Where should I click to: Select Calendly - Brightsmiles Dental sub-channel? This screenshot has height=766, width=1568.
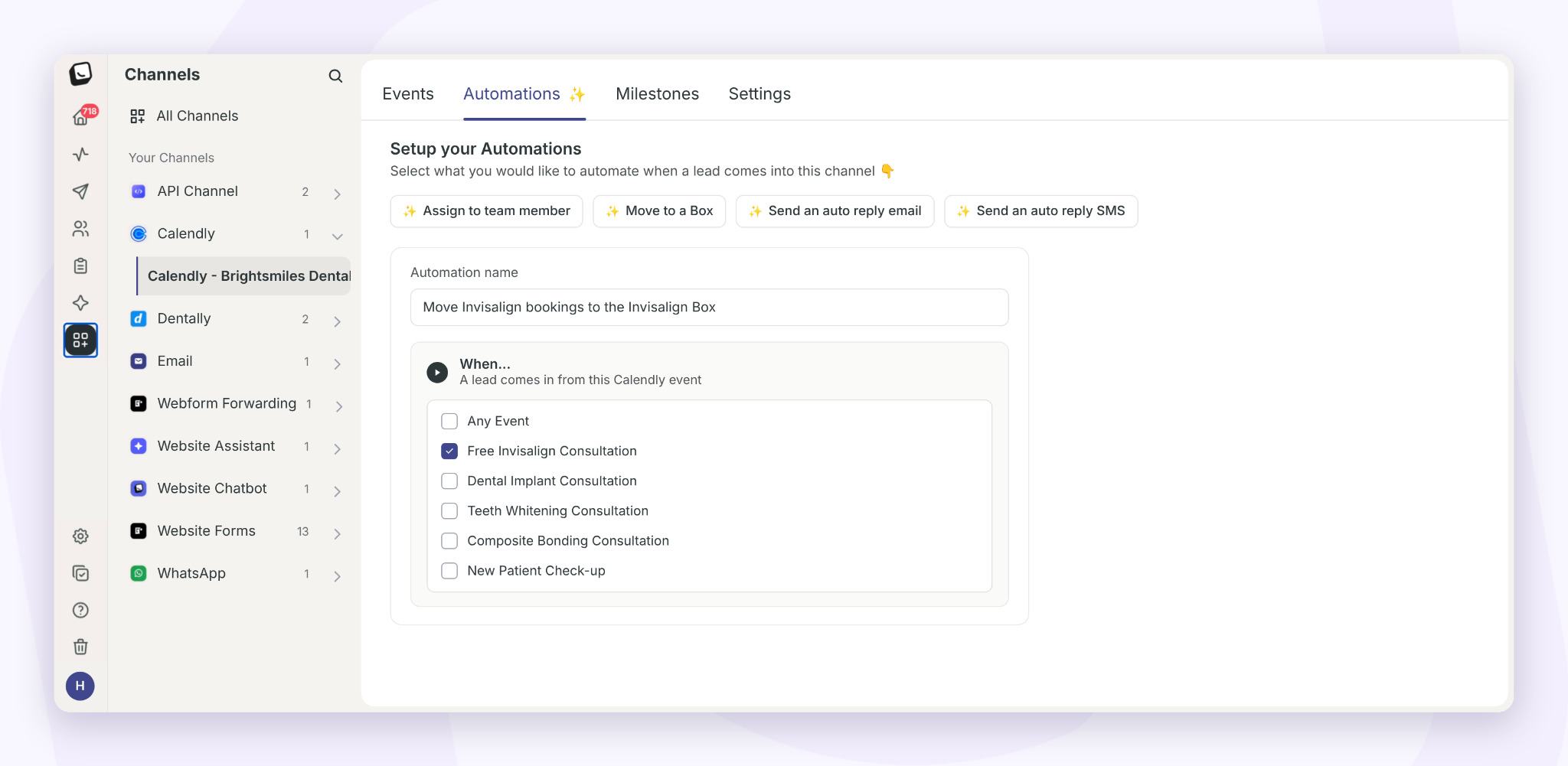pyautogui.click(x=243, y=276)
